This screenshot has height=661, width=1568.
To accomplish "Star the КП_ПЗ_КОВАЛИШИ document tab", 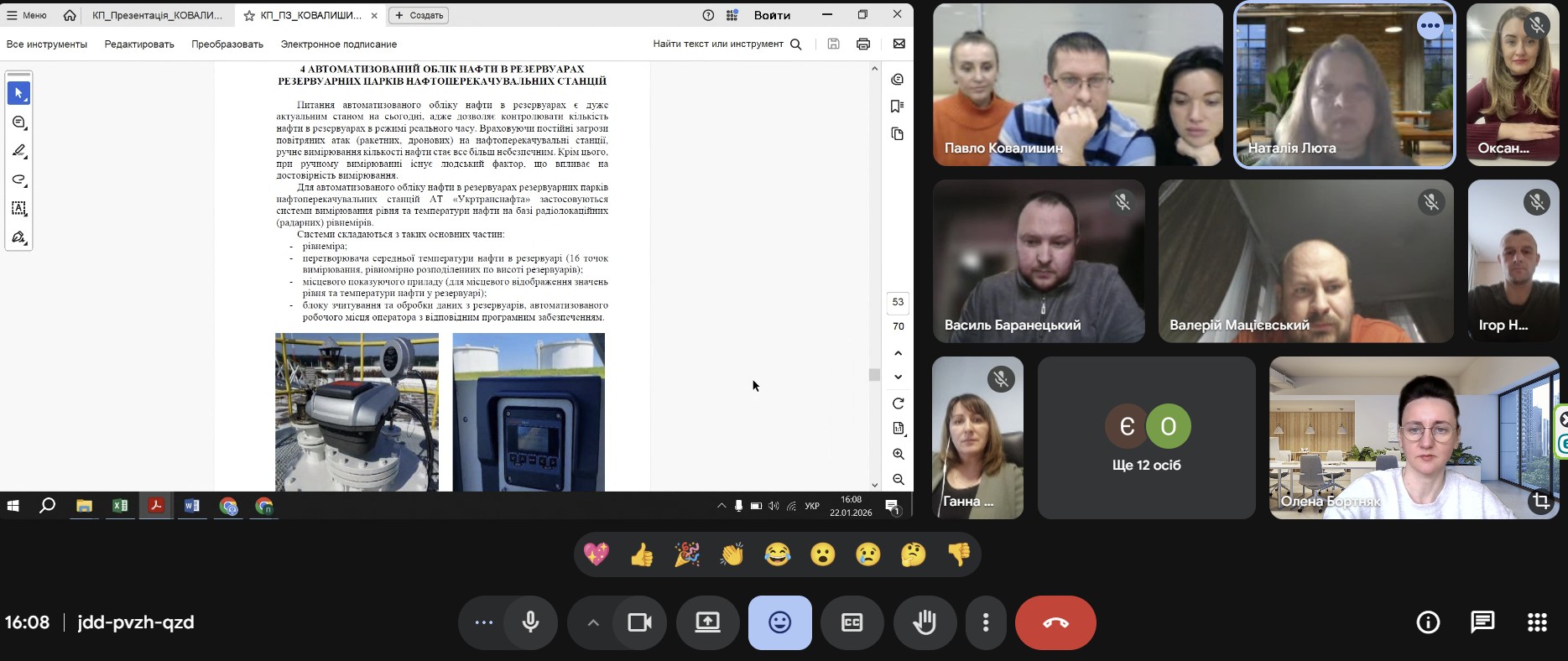I will click(x=249, y=16).
